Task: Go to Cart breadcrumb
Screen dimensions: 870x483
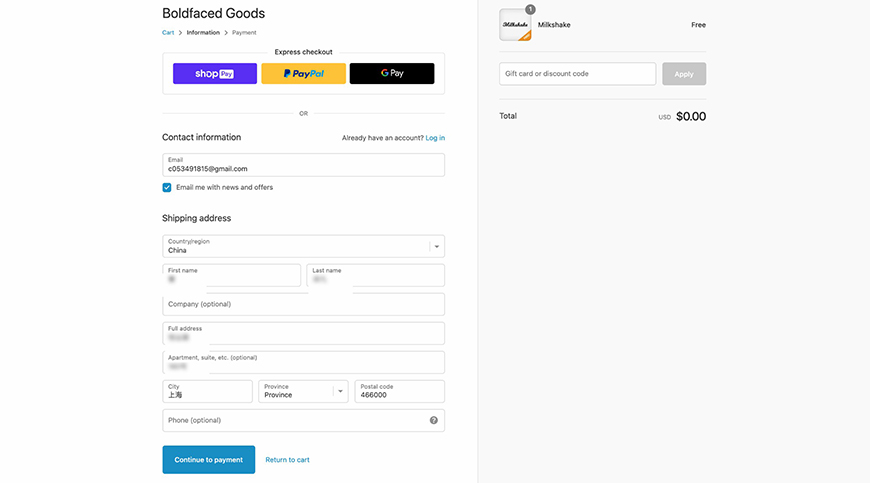Action: (168, 33)
